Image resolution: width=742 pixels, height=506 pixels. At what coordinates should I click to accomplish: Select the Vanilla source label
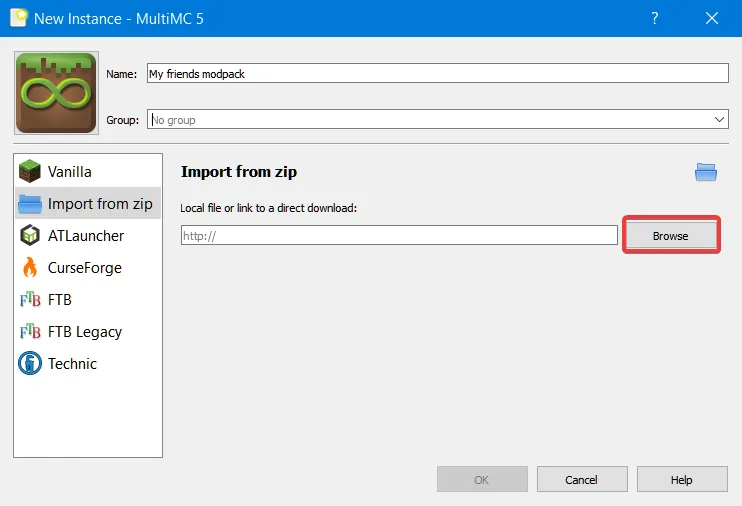pos(70,172)
